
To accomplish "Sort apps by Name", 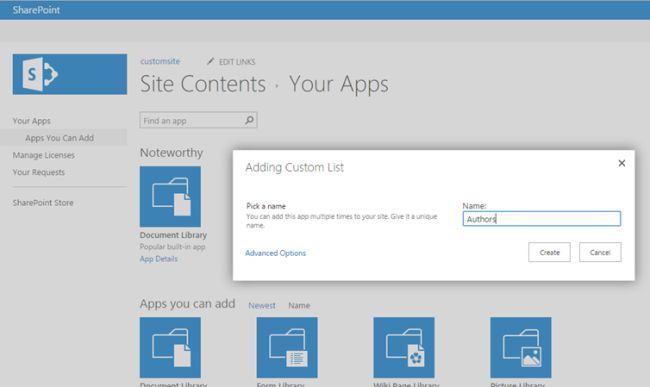I will point(299,305).
